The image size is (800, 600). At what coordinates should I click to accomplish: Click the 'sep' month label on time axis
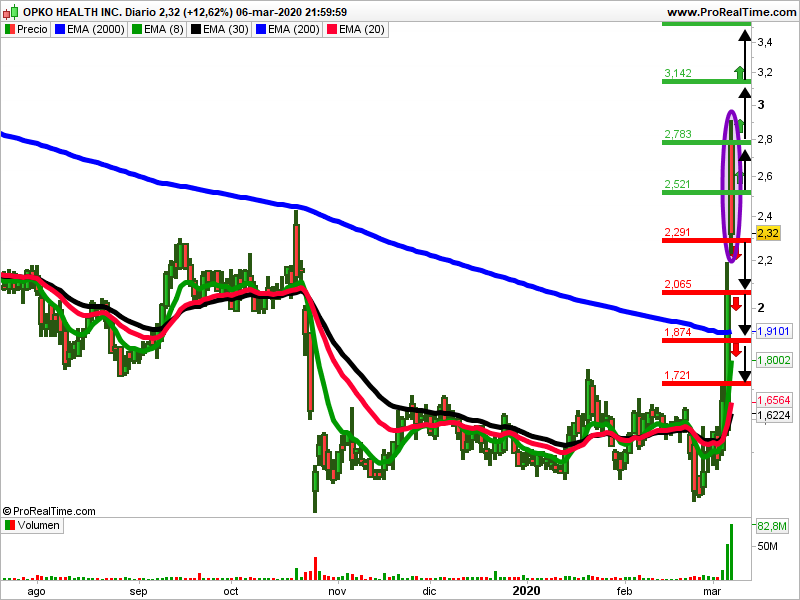point(138,591)
